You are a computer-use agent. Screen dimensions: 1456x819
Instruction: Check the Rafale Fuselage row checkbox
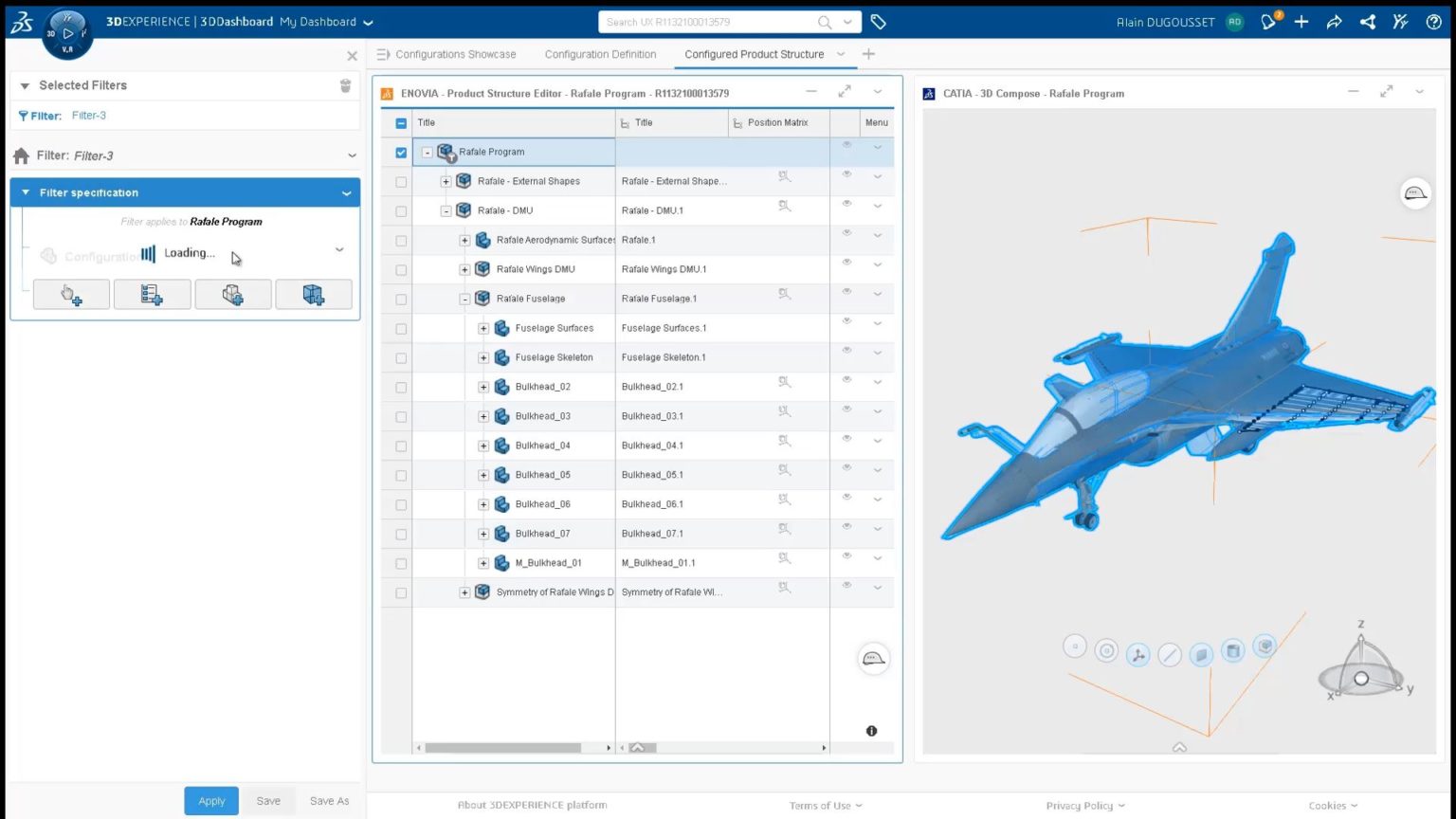tap(401, 300)
